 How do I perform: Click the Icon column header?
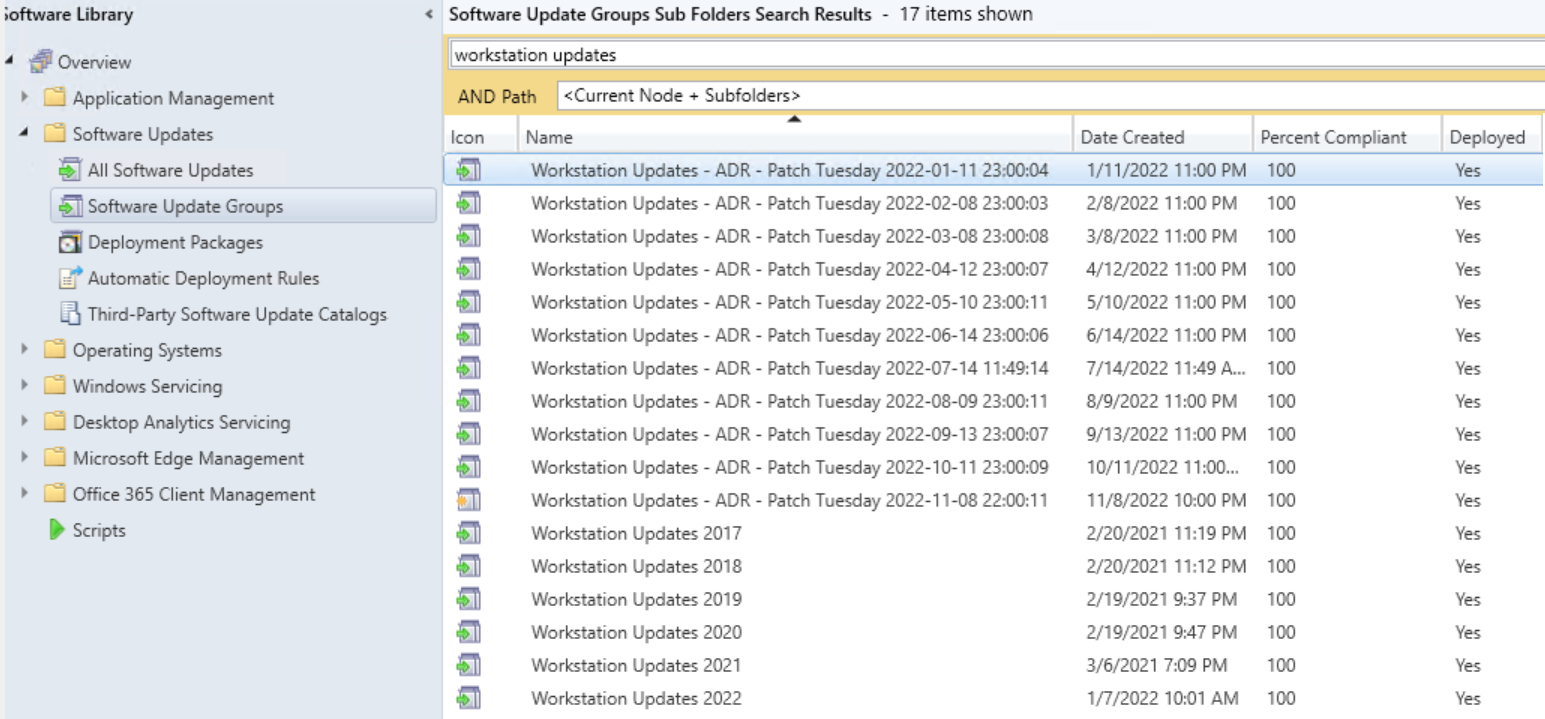(480, 138)
